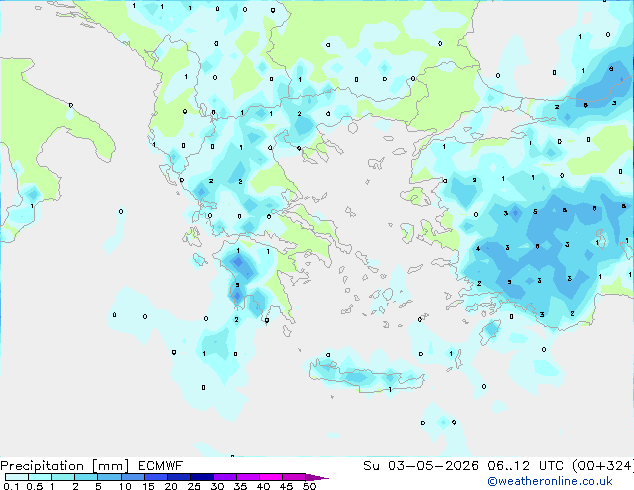Image resolution: width=634 pixels, height=490 pixels.
Task: Click the 30–35 mm purple legend swatch
Action: coord(225,477)
